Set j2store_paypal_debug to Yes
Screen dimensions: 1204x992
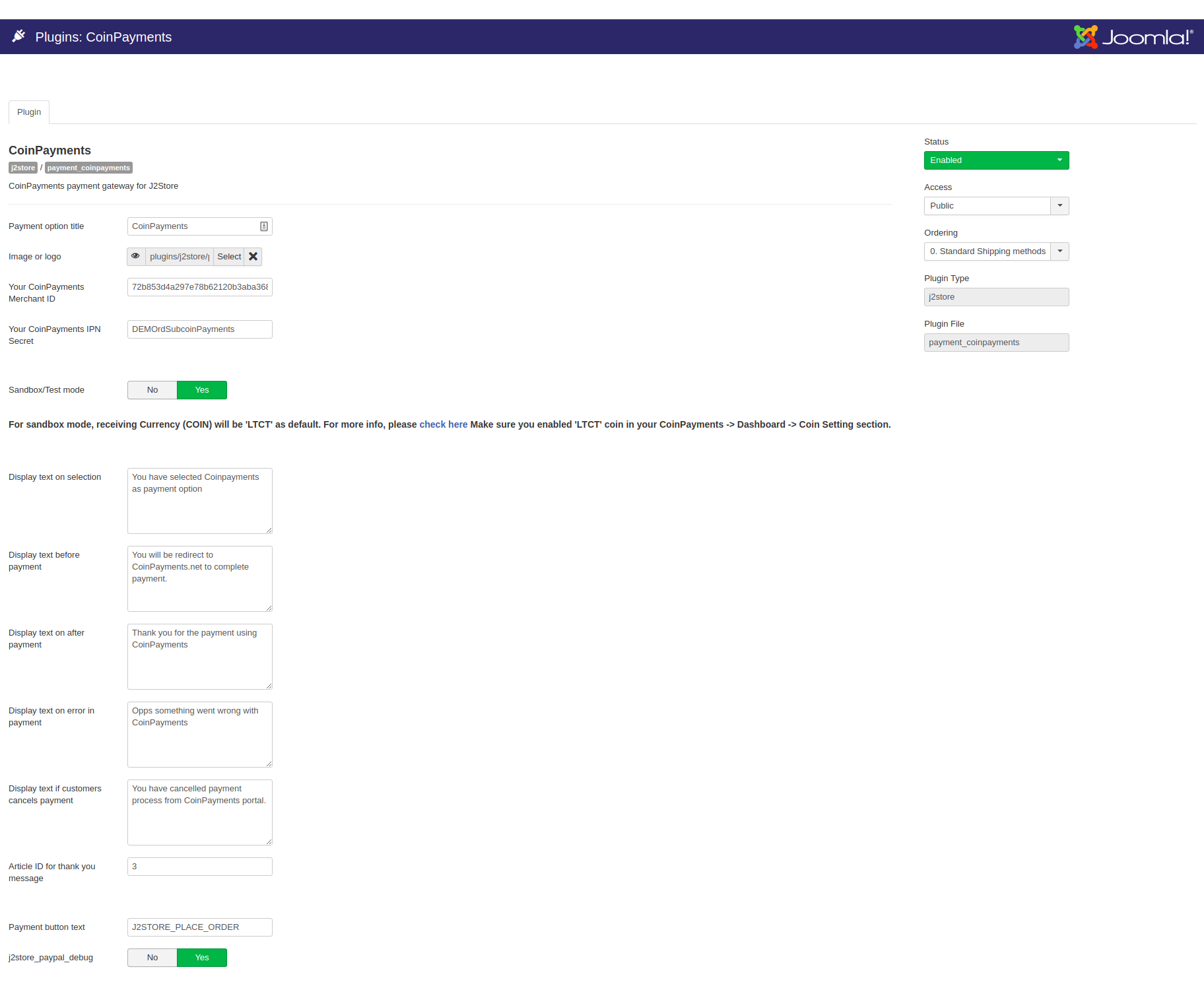(202, 958)
